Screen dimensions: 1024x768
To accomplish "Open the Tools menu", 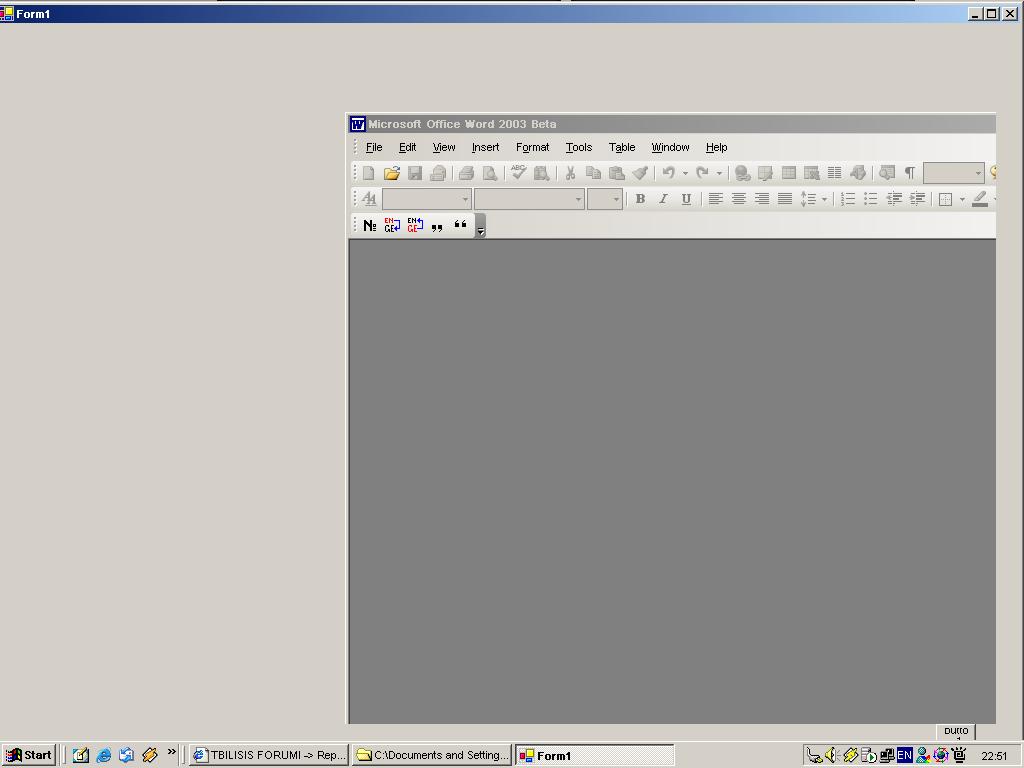I will (579, 148).
